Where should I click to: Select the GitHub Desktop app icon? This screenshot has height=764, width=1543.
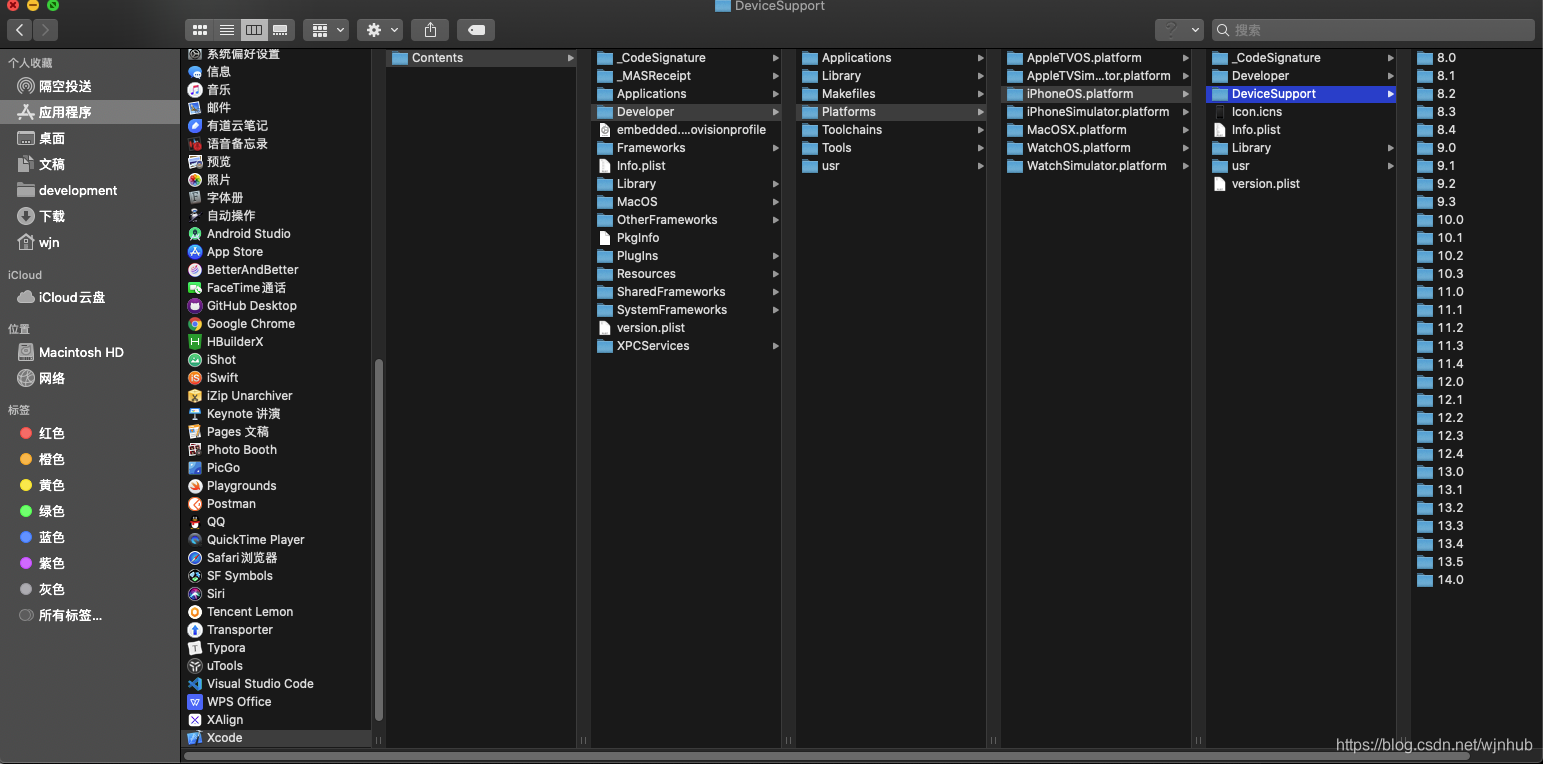195,306
